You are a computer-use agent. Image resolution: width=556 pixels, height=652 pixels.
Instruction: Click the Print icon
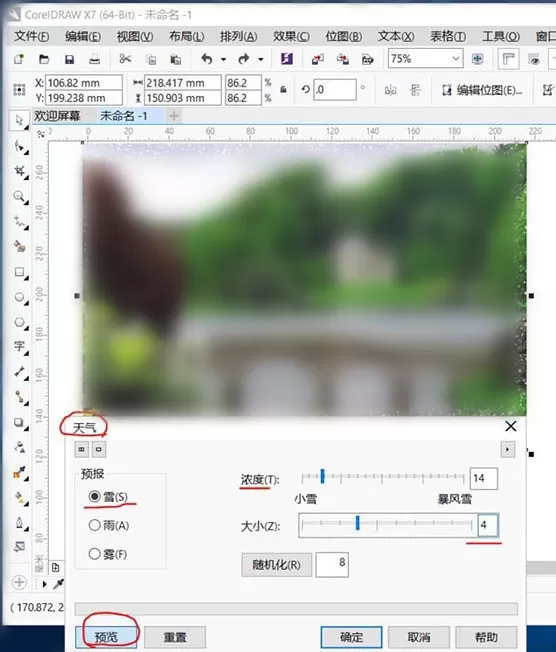click(x=94, y=59)
